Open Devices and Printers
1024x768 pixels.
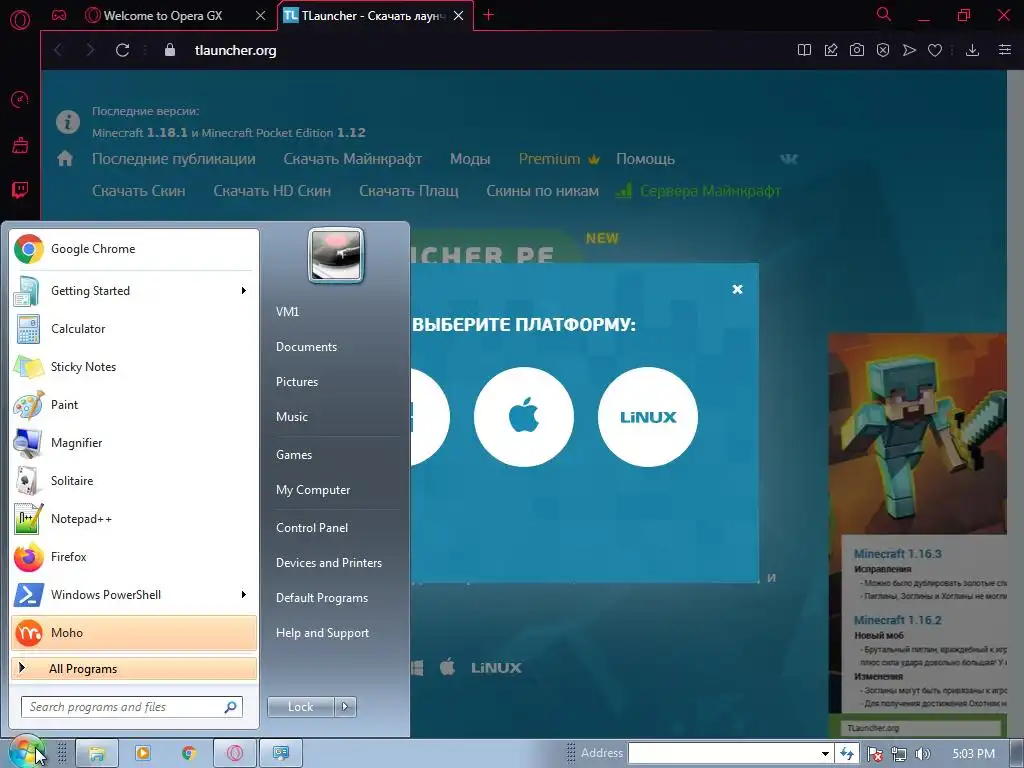[328, 563]
